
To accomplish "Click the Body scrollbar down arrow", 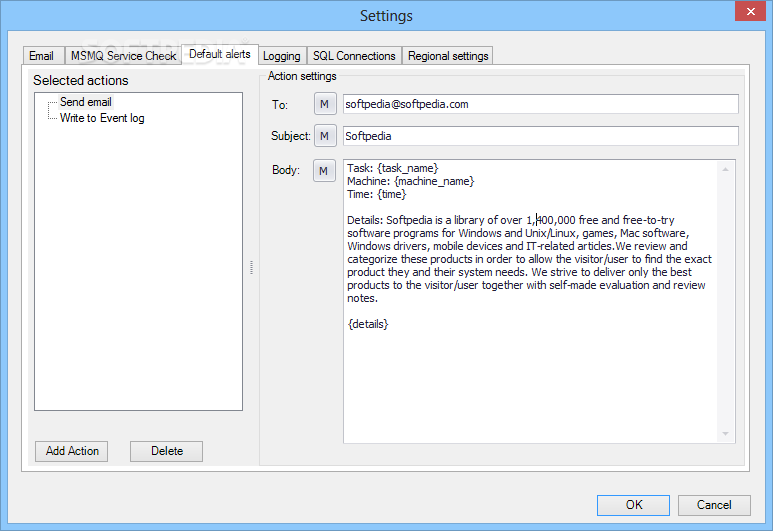I will [x=725, y=434].
